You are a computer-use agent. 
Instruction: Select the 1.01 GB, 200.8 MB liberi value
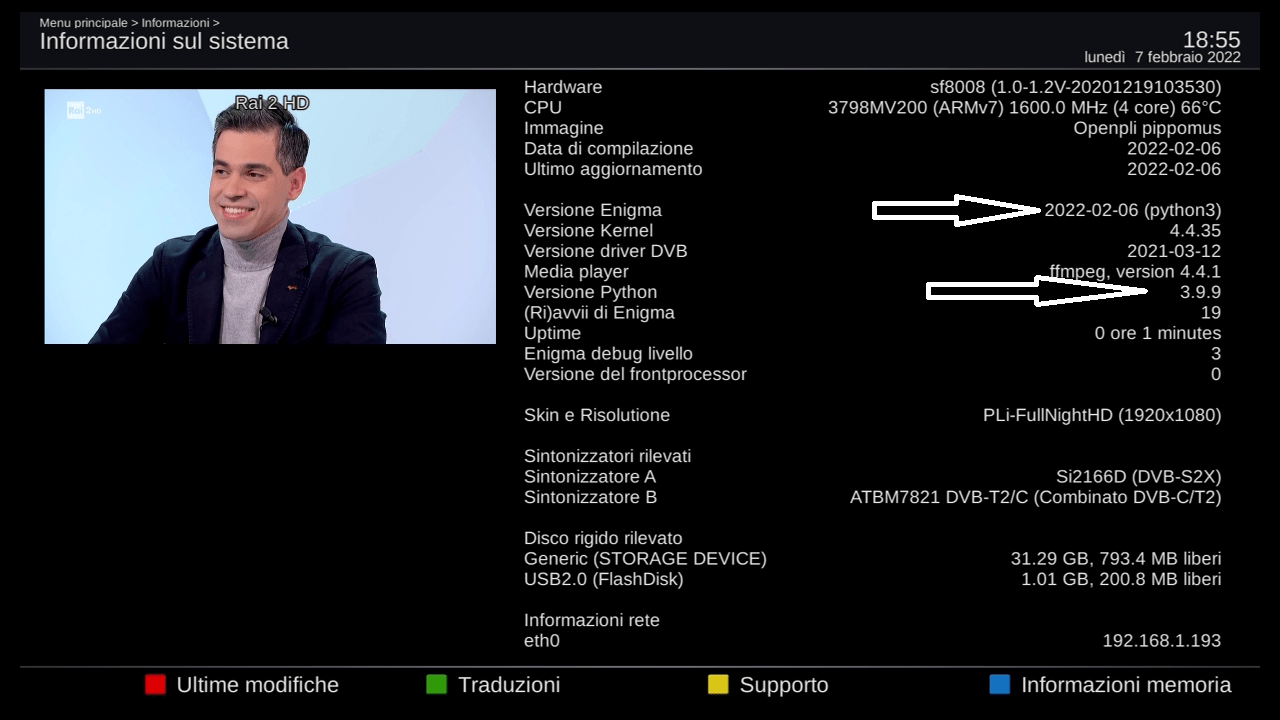point(1121,579)
